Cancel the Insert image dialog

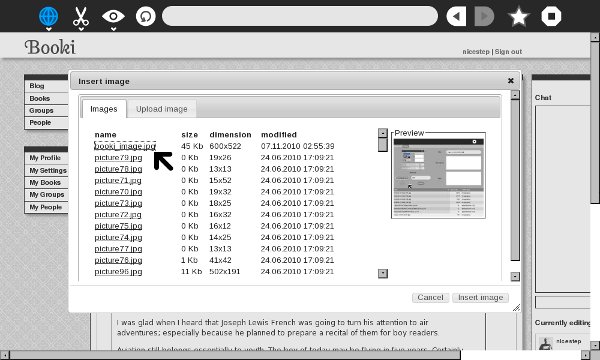pyautogui.click(x=430, y=297)
